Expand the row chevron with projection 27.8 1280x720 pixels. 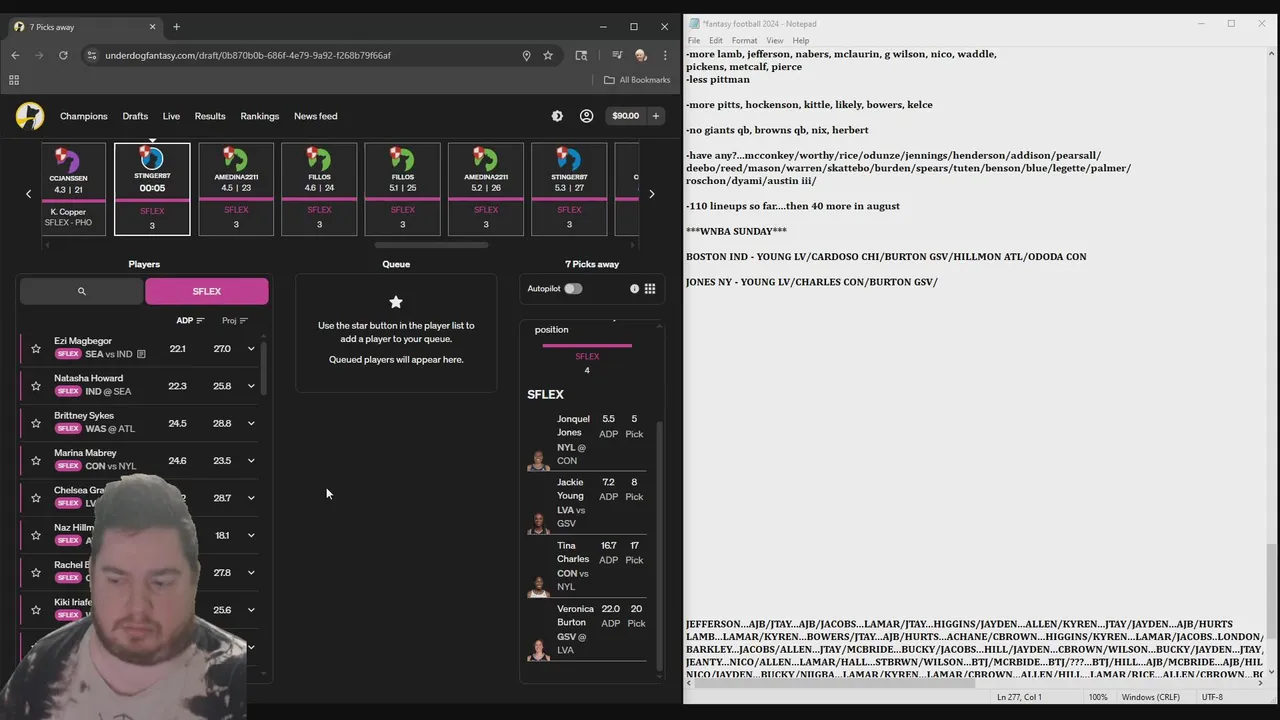(x=251, y=573)
